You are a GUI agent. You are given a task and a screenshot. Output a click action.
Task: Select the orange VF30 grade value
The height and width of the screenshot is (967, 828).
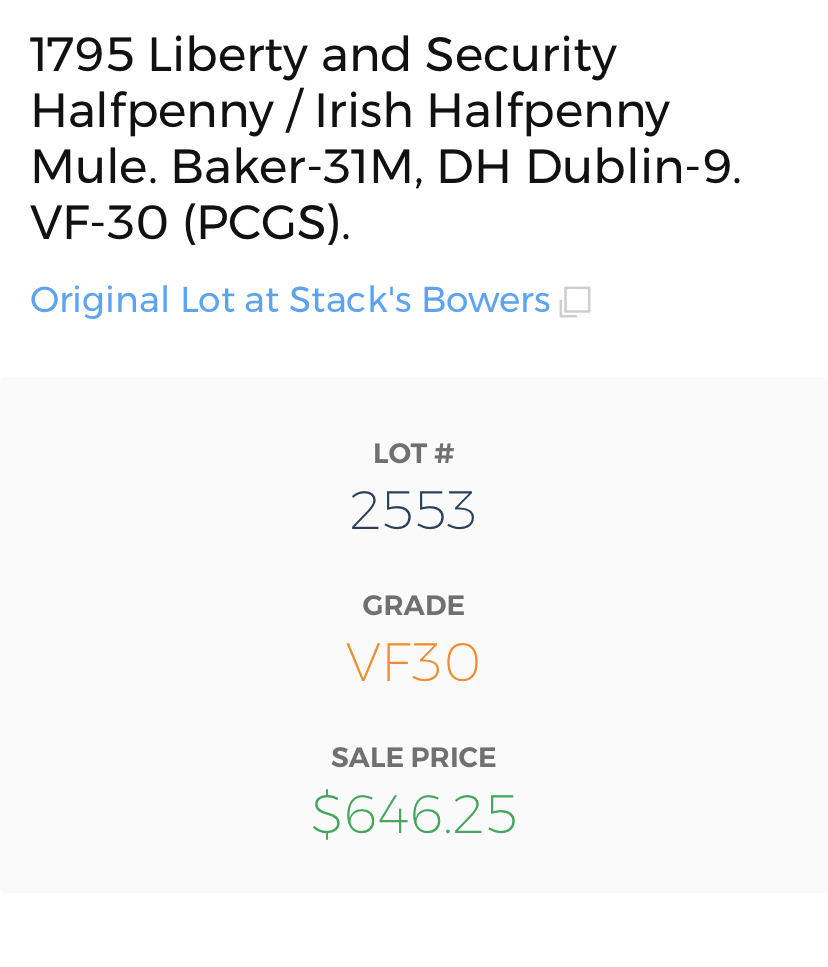tap(413, 663)
